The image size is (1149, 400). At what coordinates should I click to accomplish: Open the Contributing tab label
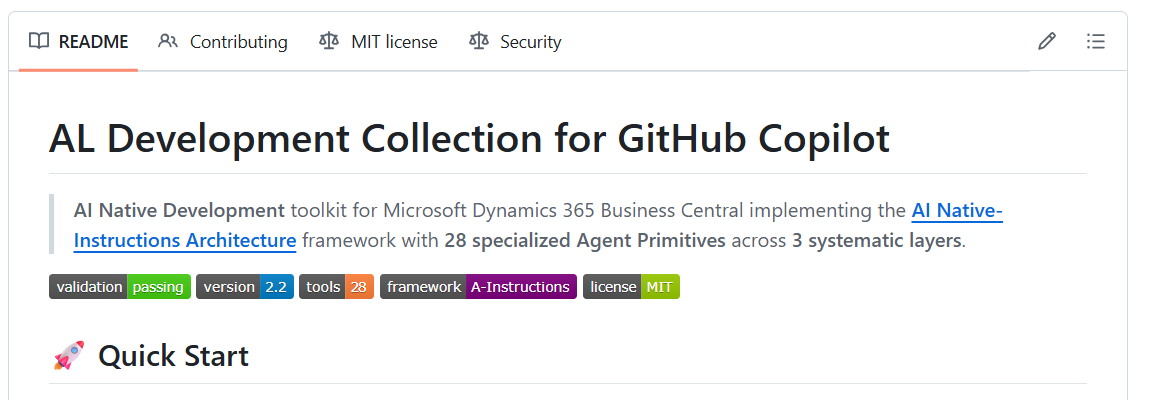pyautogui.click(x=238, y=42)
